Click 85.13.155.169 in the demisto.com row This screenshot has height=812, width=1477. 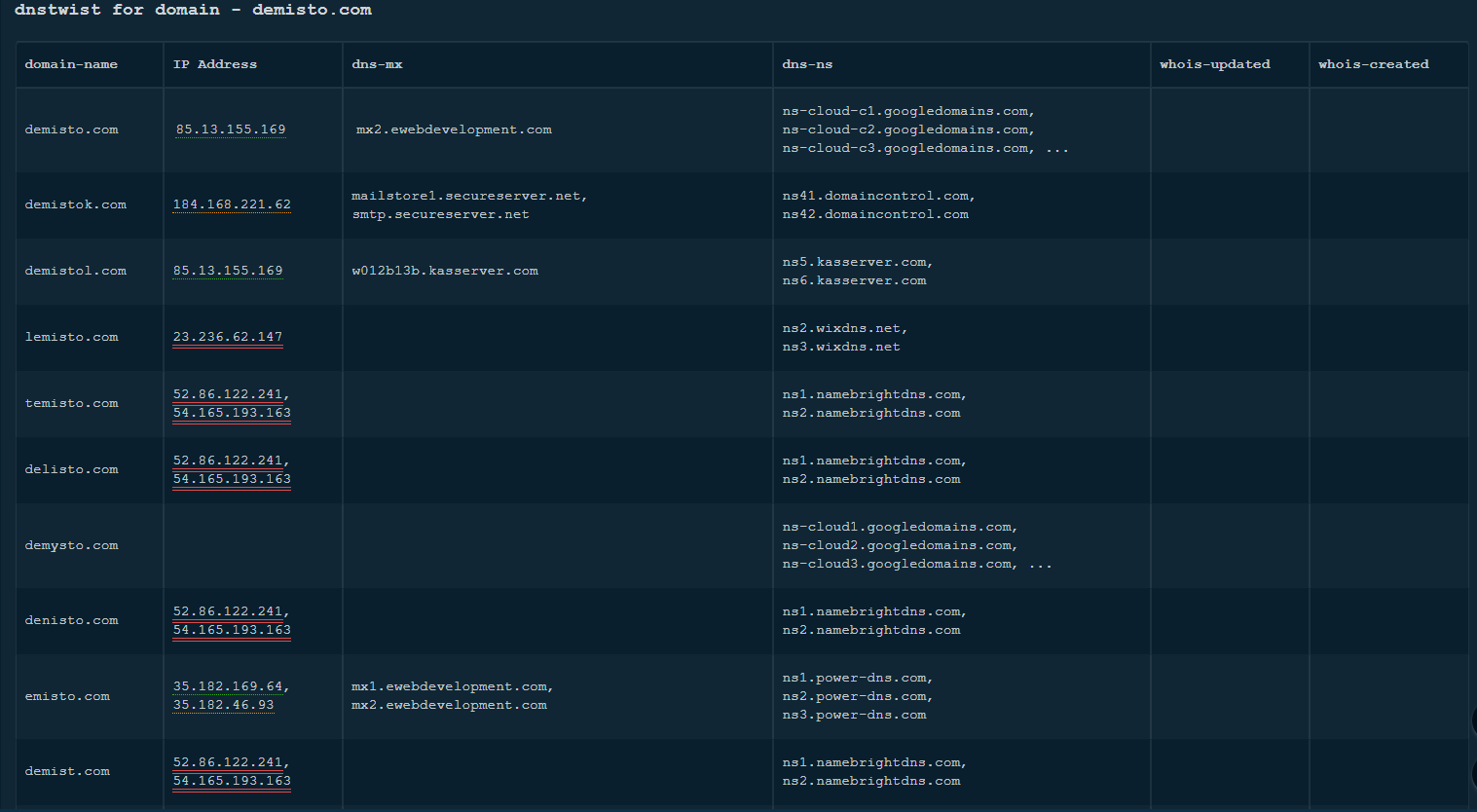[231, 129]
